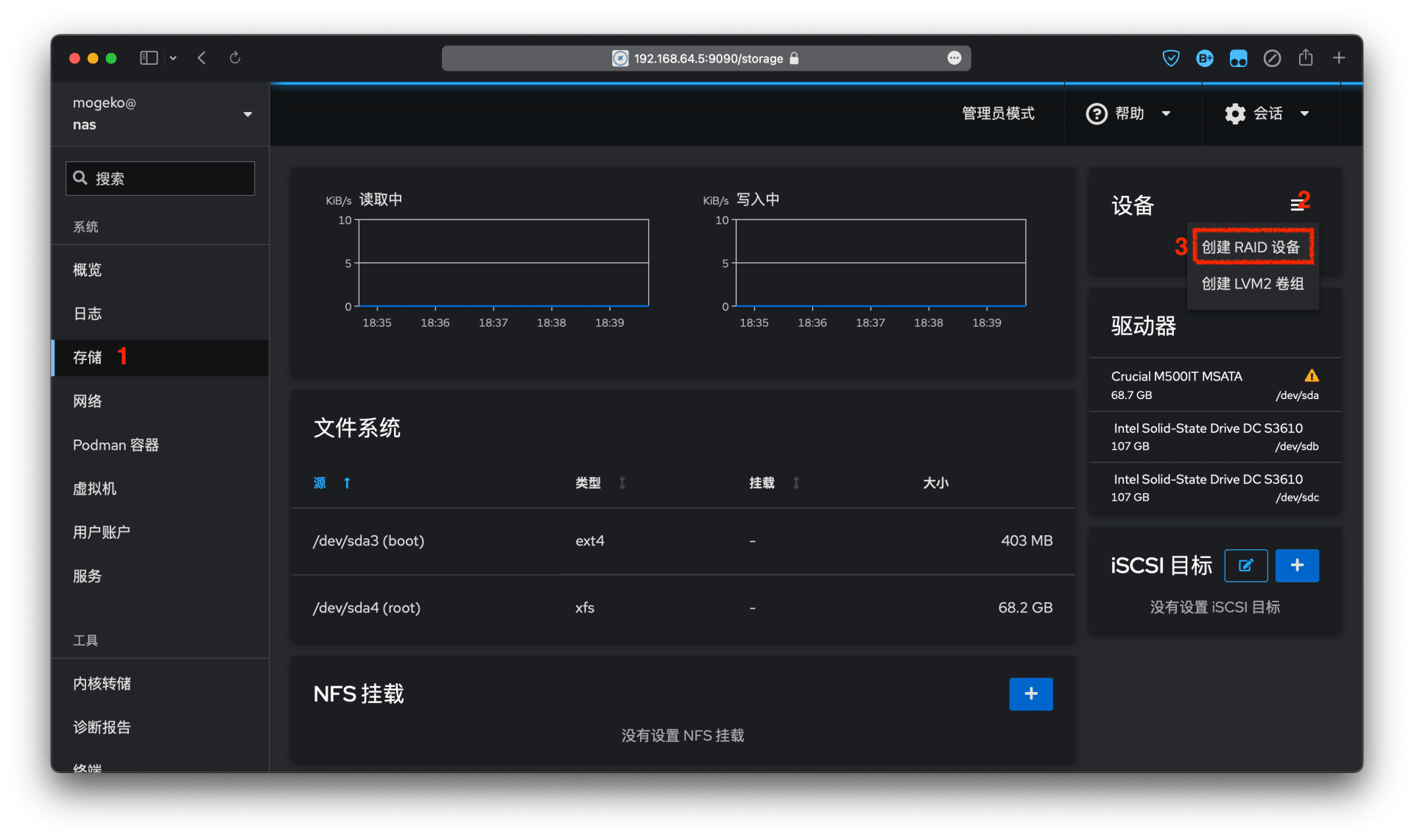This screenshot has width=1414, height=840.
Task: Toggle the browser sidebar icon
Action: click(x=149, y=58)
